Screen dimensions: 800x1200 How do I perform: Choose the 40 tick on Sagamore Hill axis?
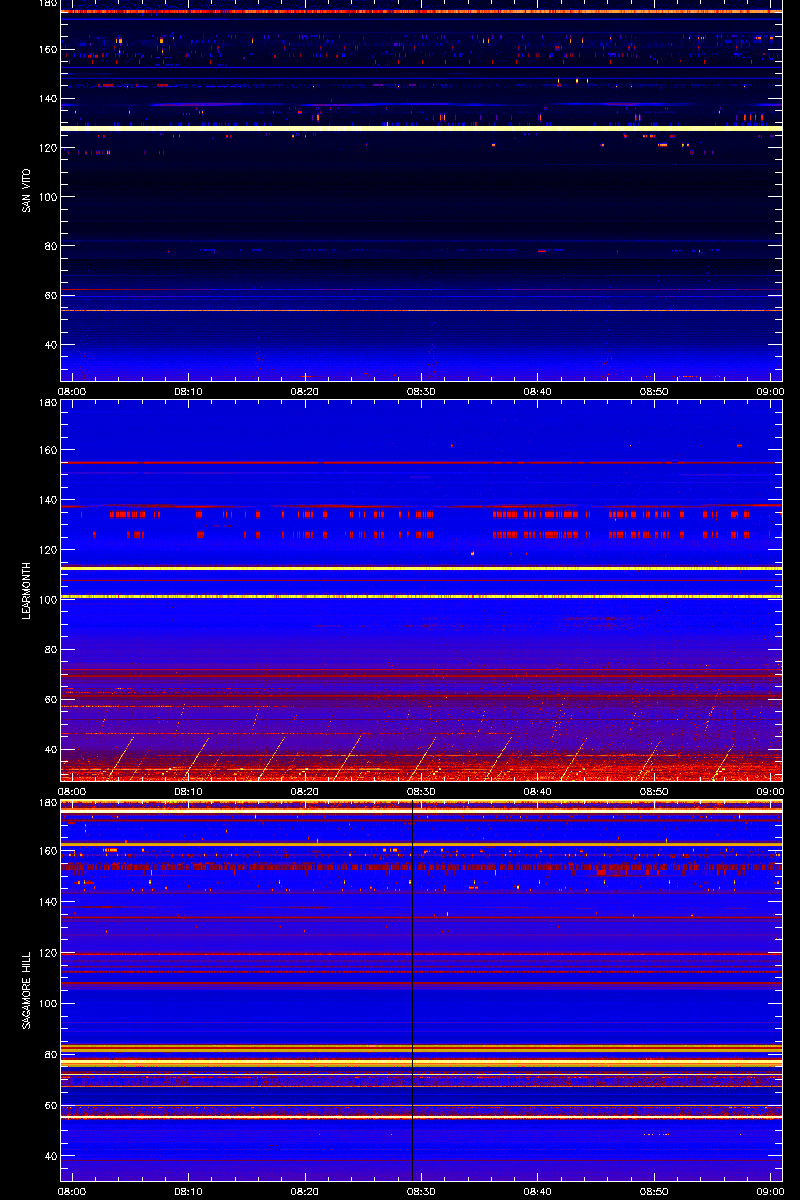[x=52, y=1155]
